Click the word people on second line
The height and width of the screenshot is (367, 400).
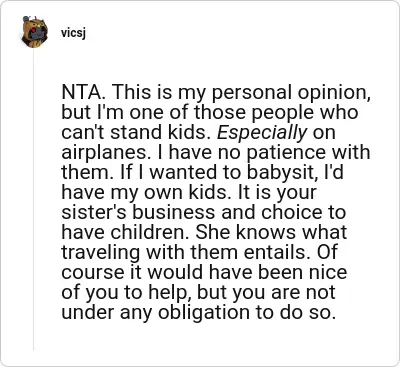tap(283, 113)
